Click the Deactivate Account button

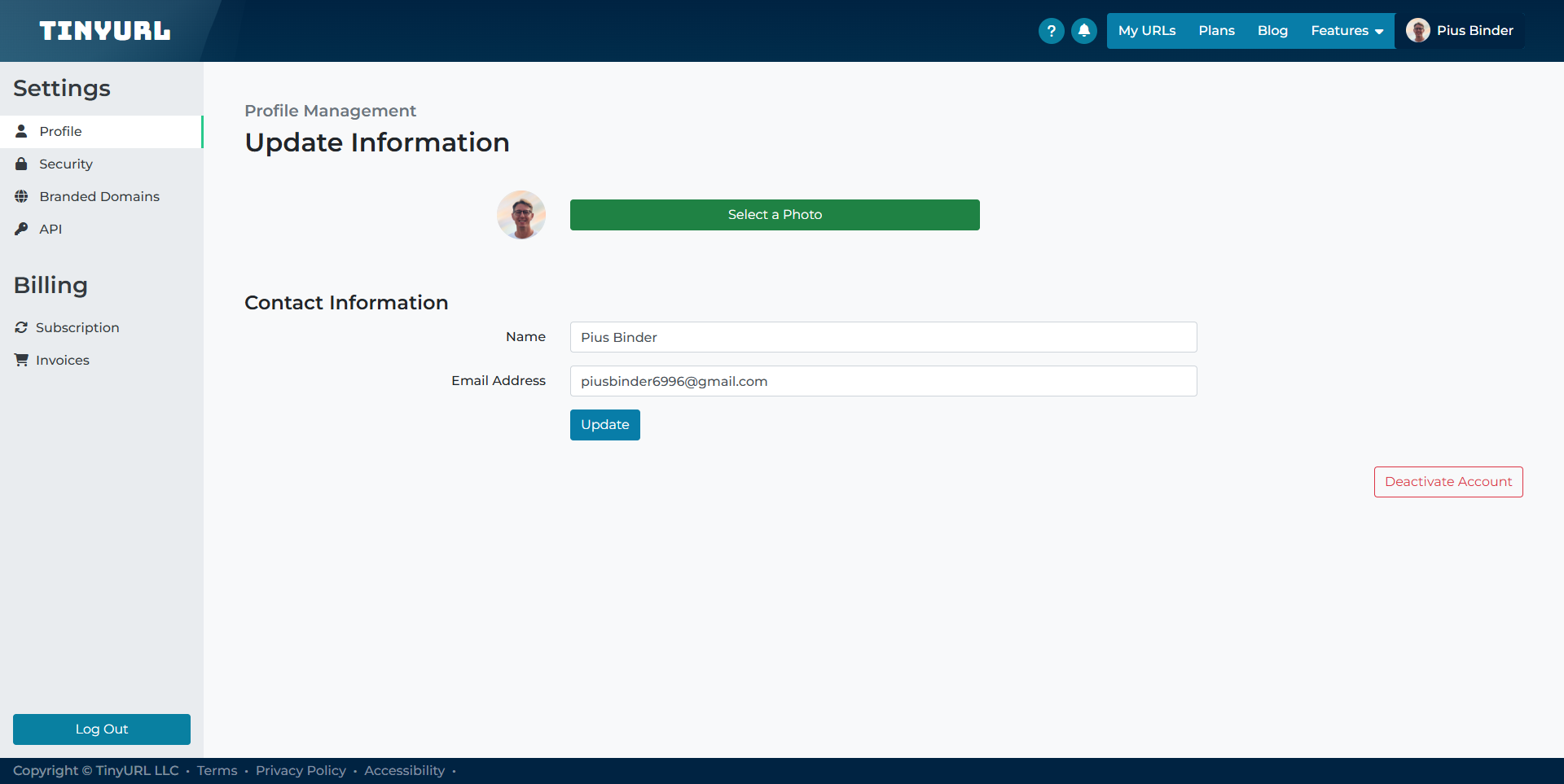[x=1448, y=482]
